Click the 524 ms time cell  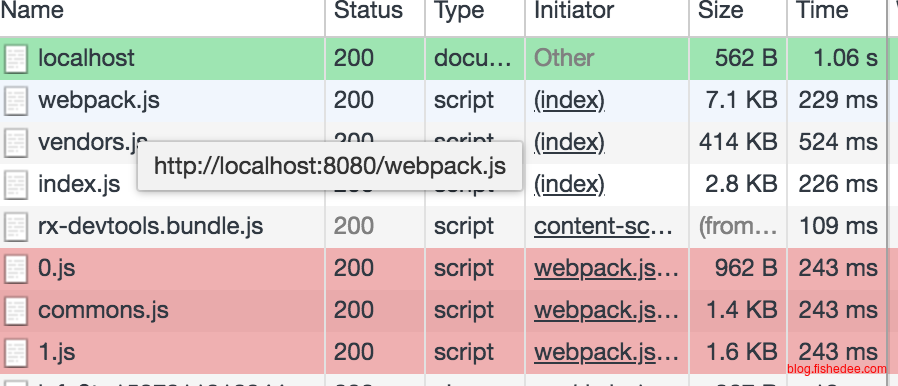[x=838, y=142]
